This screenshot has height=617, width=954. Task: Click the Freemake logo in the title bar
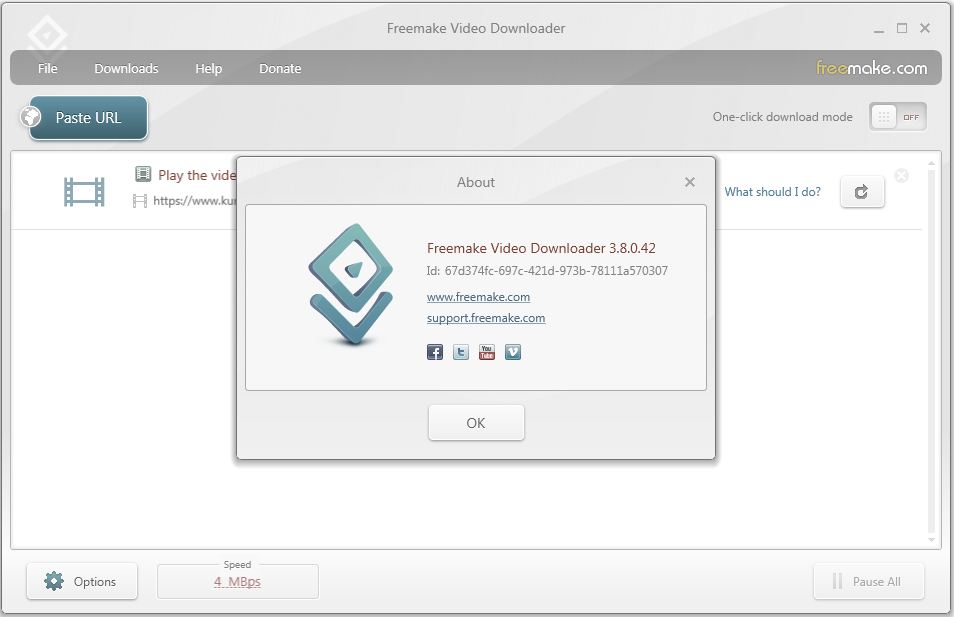47,35
